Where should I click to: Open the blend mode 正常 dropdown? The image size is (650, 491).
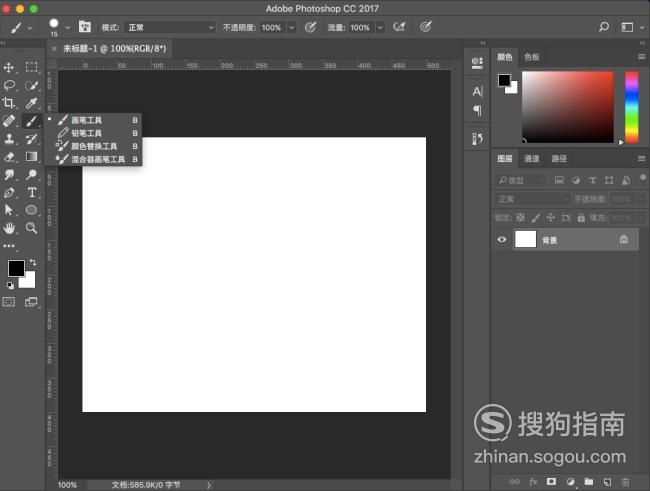tap(170, 27)
